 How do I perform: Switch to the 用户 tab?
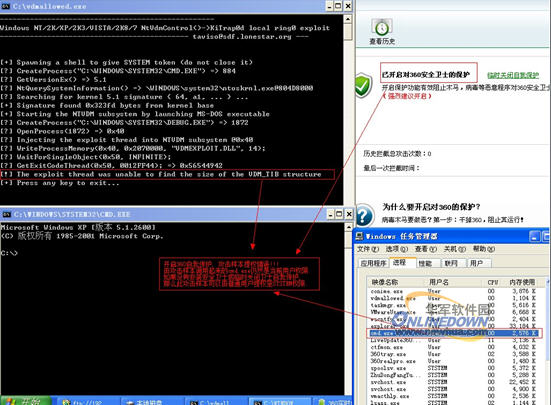[x=476, y=263]
